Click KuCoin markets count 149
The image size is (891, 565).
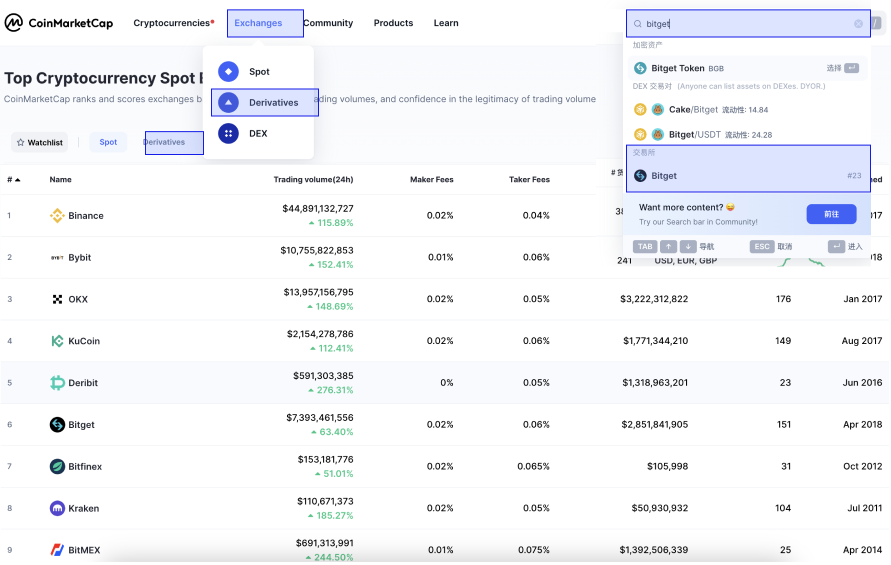783,340
